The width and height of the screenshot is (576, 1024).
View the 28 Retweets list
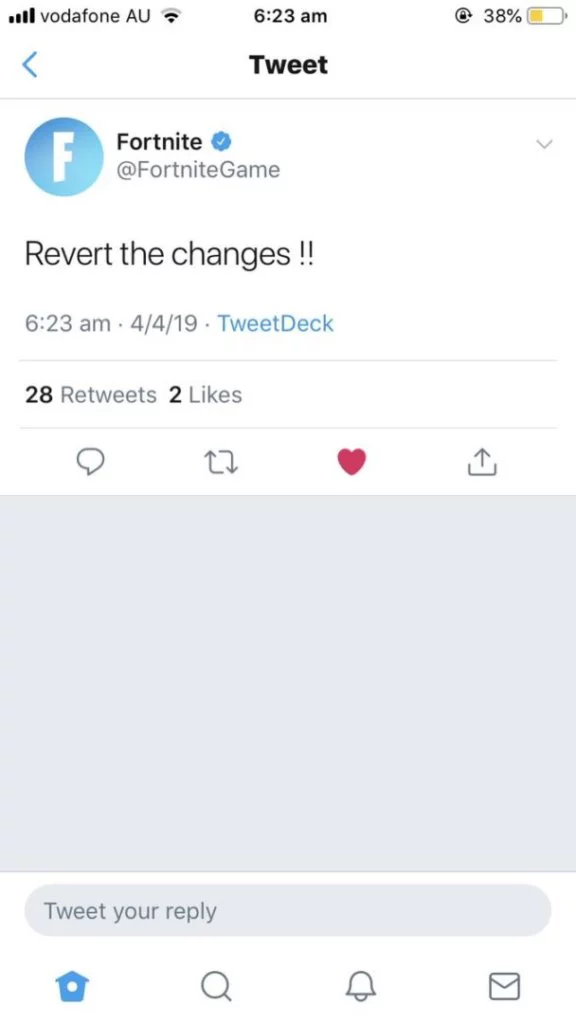click(x=91, y=394)
